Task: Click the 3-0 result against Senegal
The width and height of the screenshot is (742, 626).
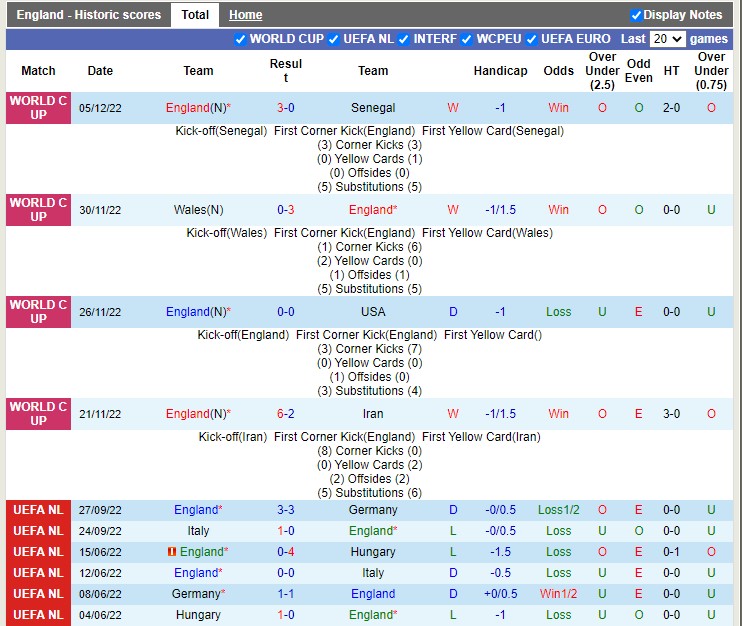Action: point(286,108)
